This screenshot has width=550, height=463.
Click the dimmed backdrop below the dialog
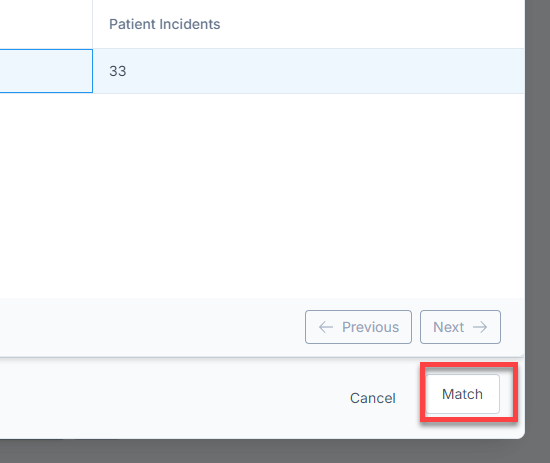[275, 451]
